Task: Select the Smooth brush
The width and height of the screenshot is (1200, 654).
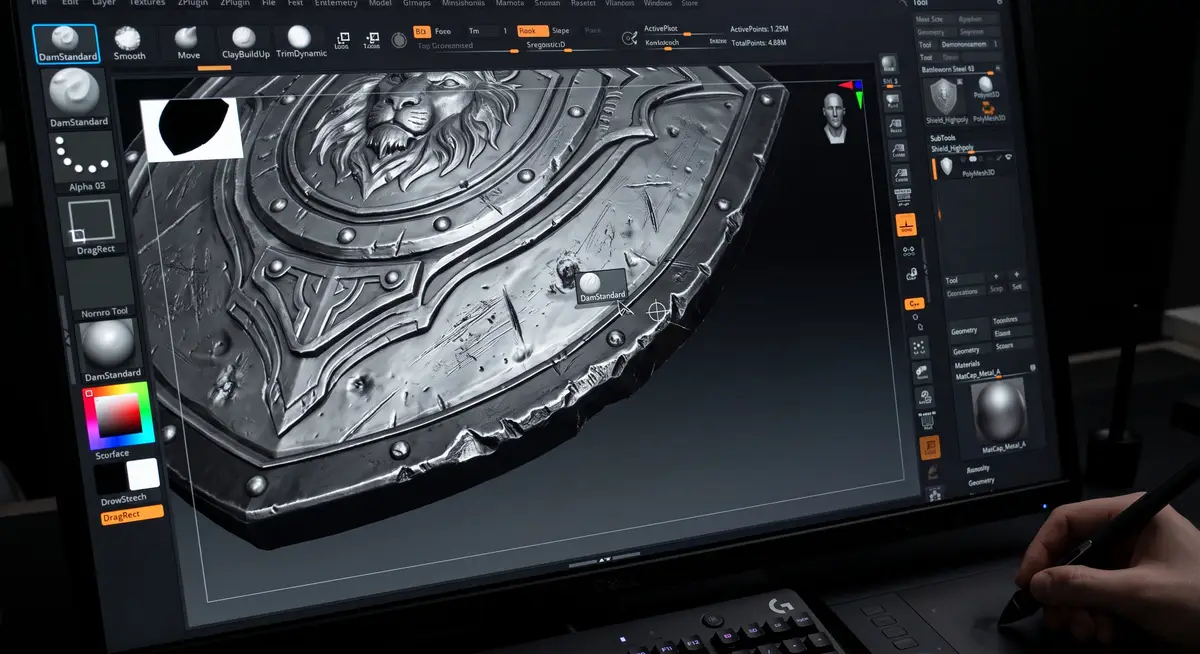Action: (129, 43)
